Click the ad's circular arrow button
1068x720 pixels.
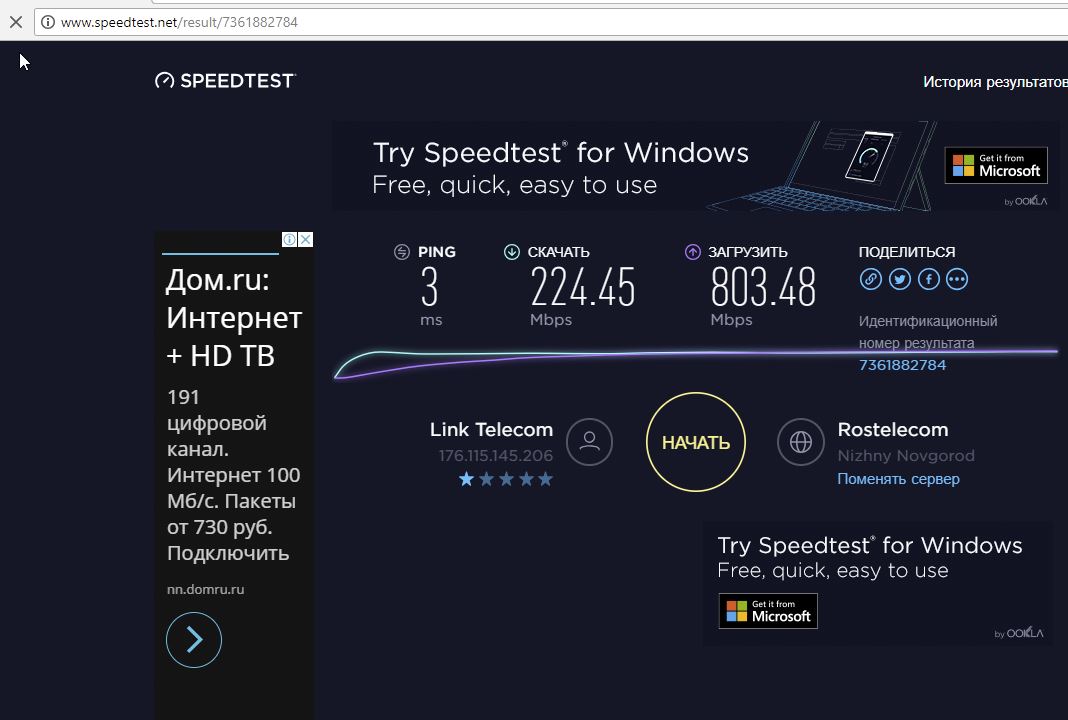[x=193, y=640]
